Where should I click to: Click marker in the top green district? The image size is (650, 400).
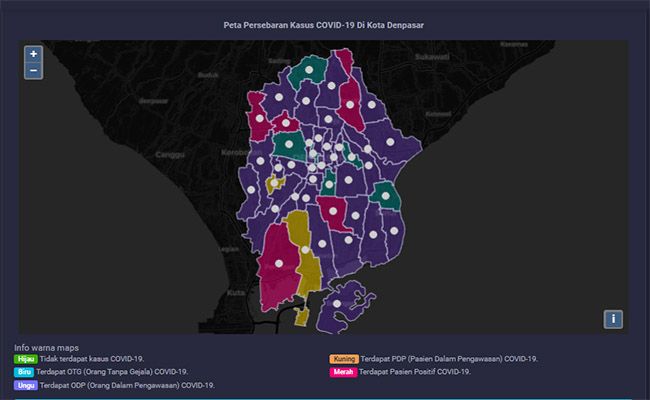[x=310, y=70]
